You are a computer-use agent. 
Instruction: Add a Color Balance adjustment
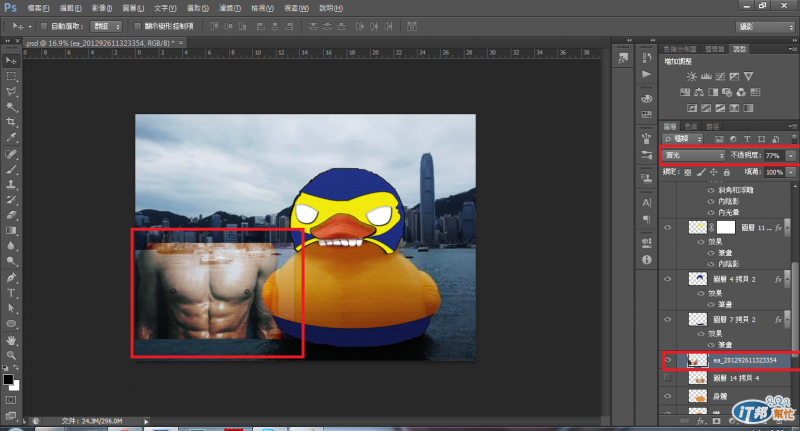click(699, 92)
